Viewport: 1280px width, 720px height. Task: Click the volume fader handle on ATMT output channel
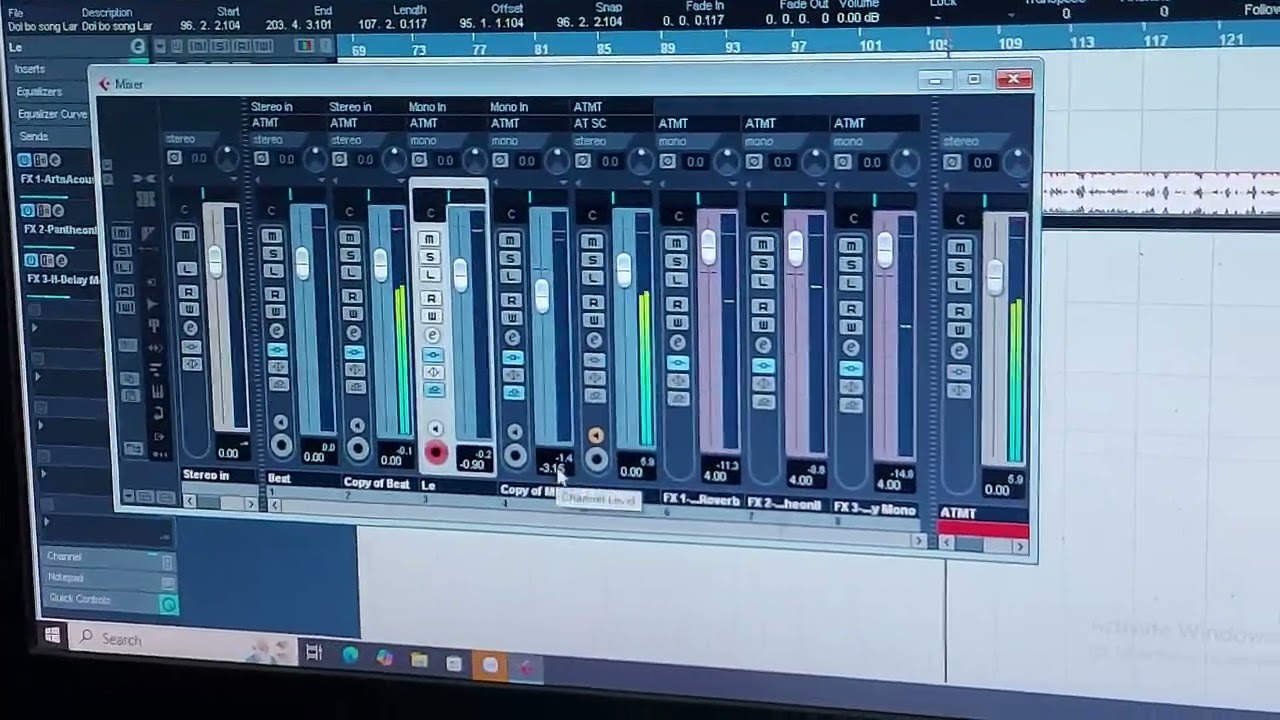[x=994, y=278]
